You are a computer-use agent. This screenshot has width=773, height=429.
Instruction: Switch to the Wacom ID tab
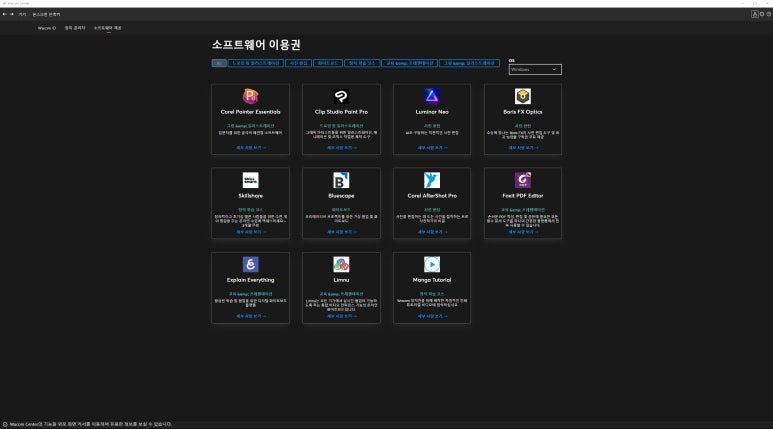(47, 28)
